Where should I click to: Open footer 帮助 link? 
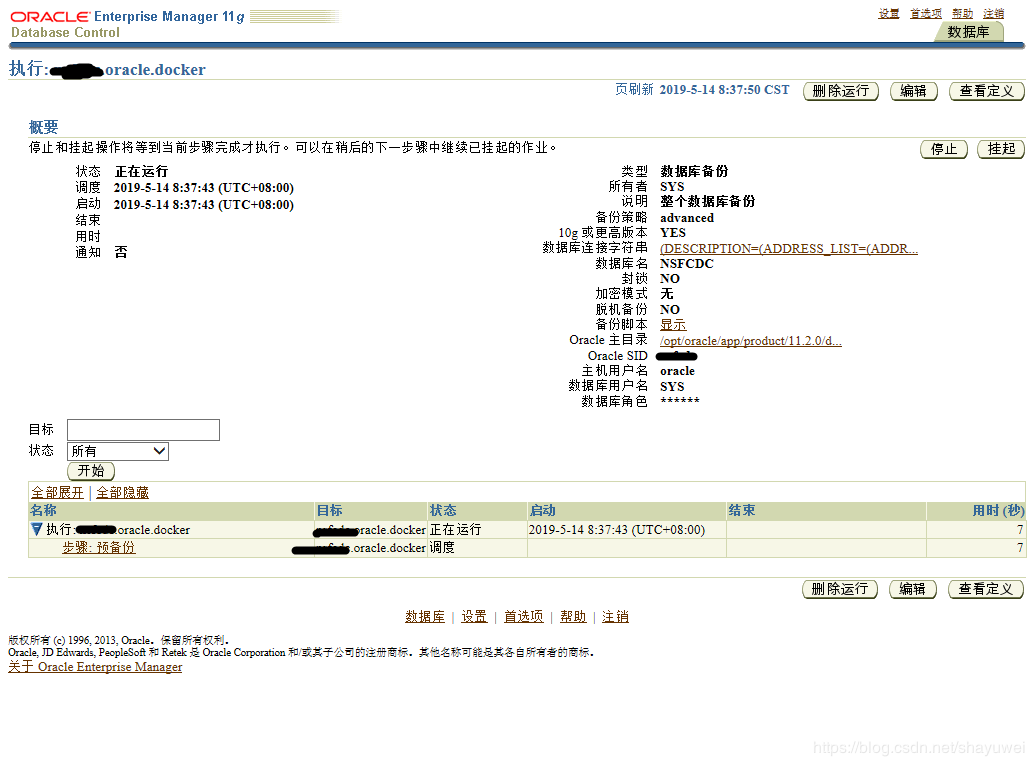click(x=573, y=616)
